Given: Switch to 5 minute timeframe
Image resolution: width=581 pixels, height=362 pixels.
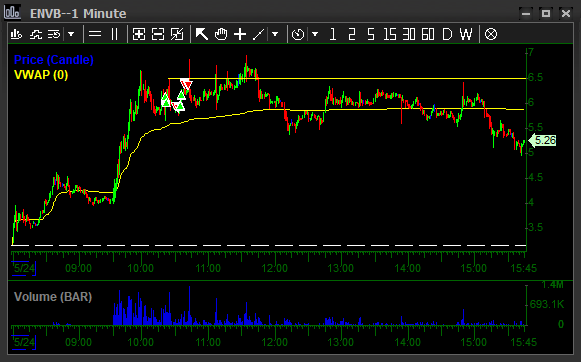Looking at the screenshot, I should point(371,34).
